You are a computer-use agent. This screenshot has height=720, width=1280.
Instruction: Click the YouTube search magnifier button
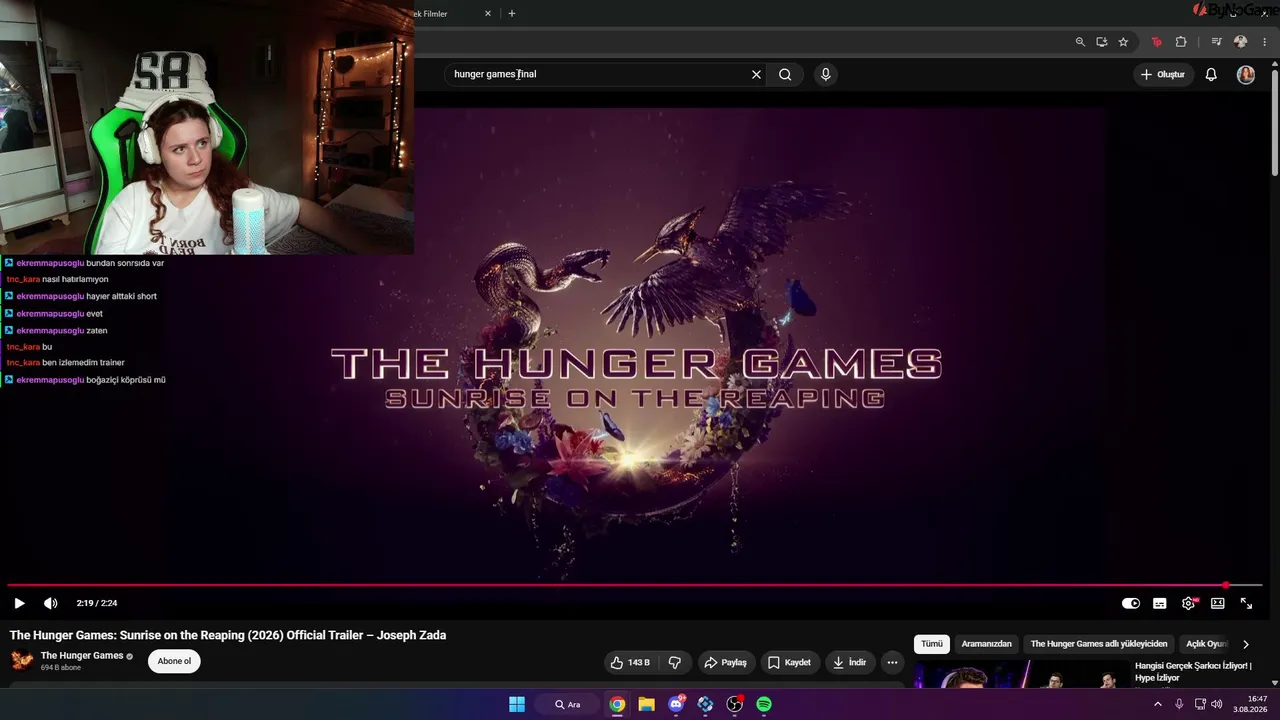785,74
